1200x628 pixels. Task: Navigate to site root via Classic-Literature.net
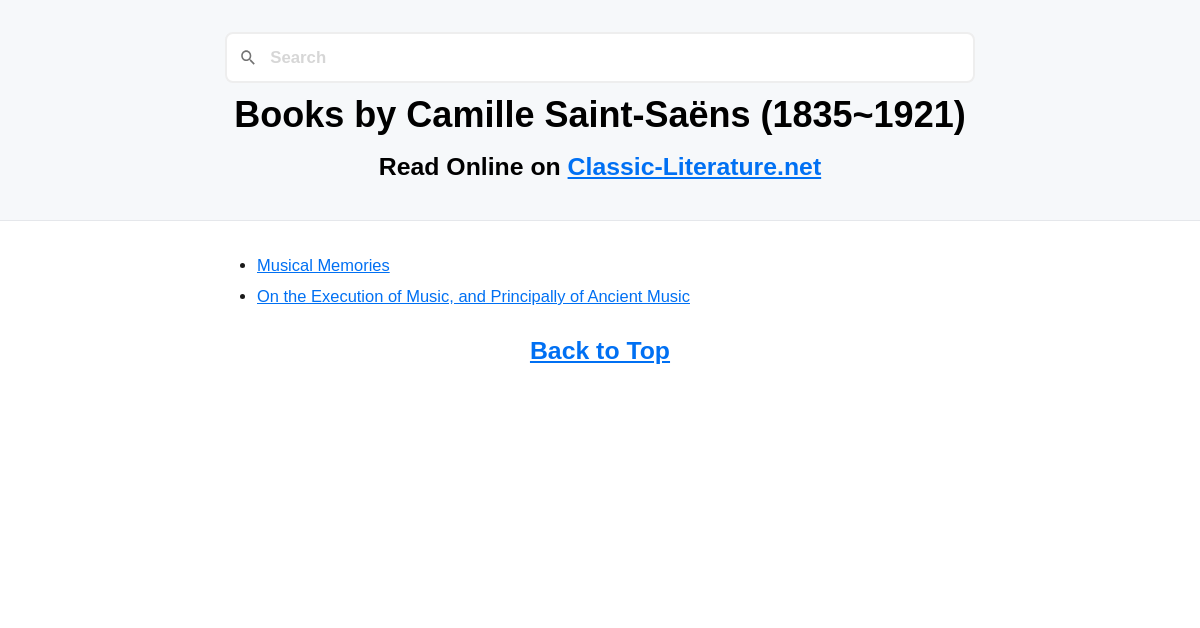point(694,166)
